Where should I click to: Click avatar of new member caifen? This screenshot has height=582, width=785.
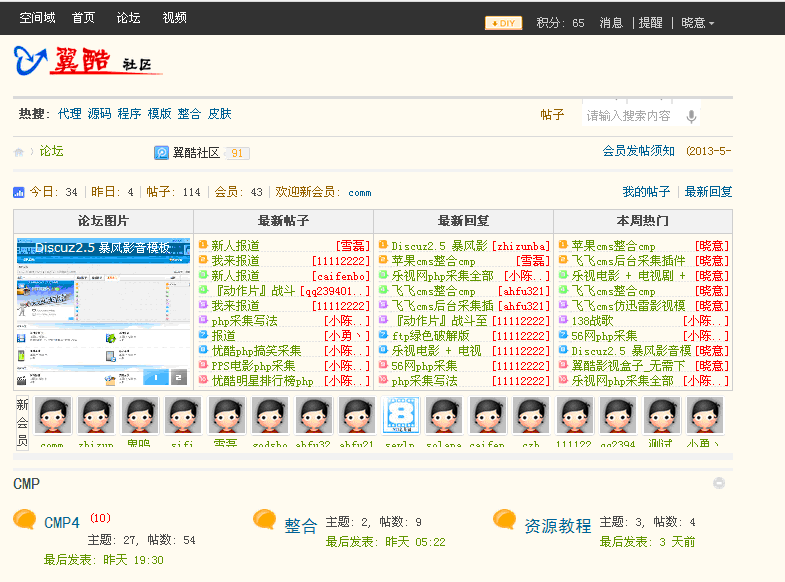click(x=488, y=415)
